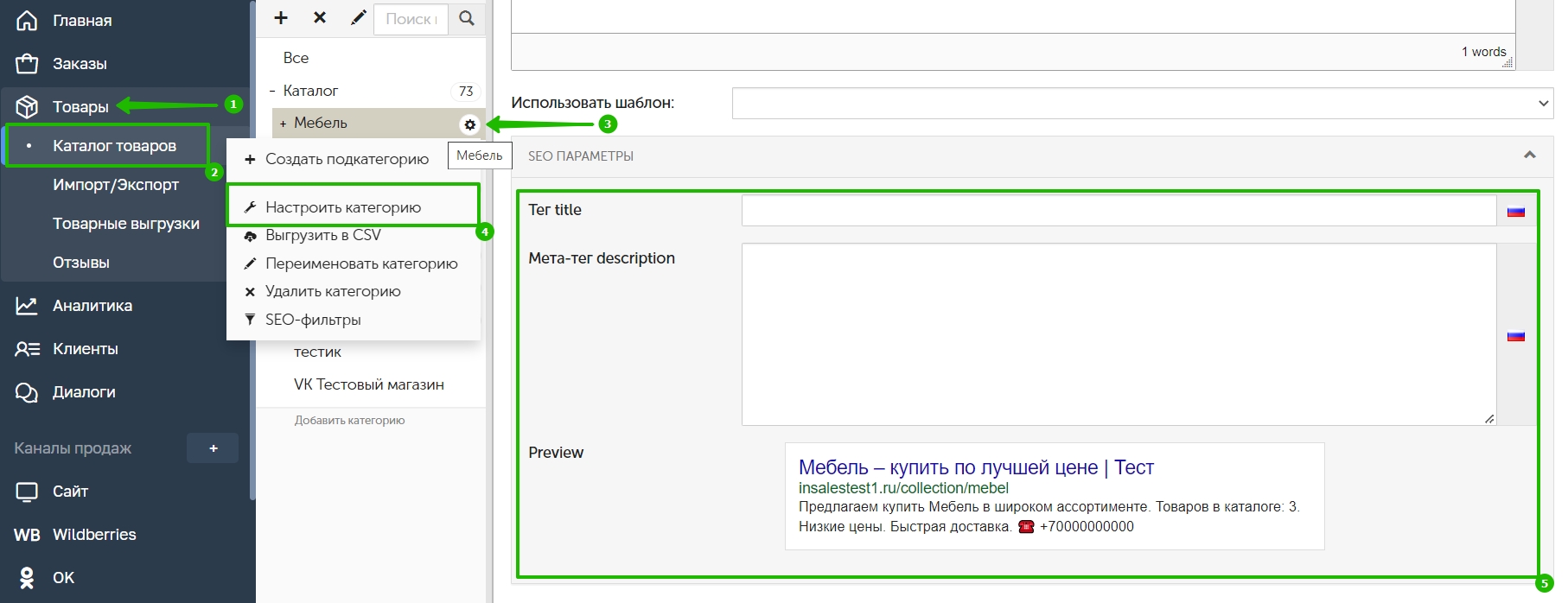This screenshot has height=603, width=1568.
Task: Click into Мета-тег description textarea
Action: (x=1119, y=334)
